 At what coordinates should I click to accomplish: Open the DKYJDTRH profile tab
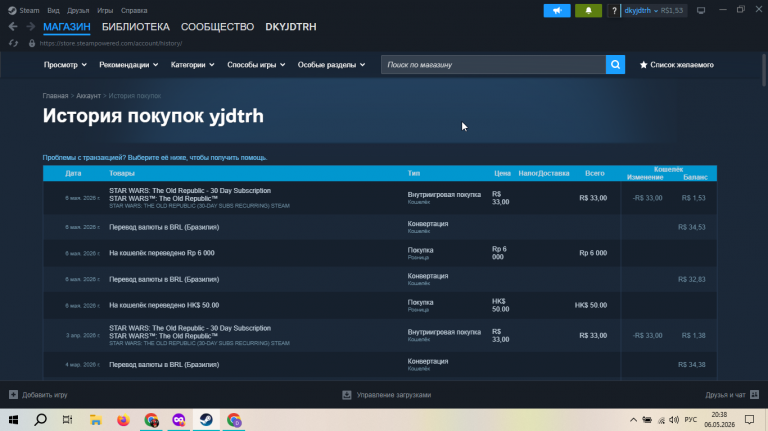coord(291,27)
